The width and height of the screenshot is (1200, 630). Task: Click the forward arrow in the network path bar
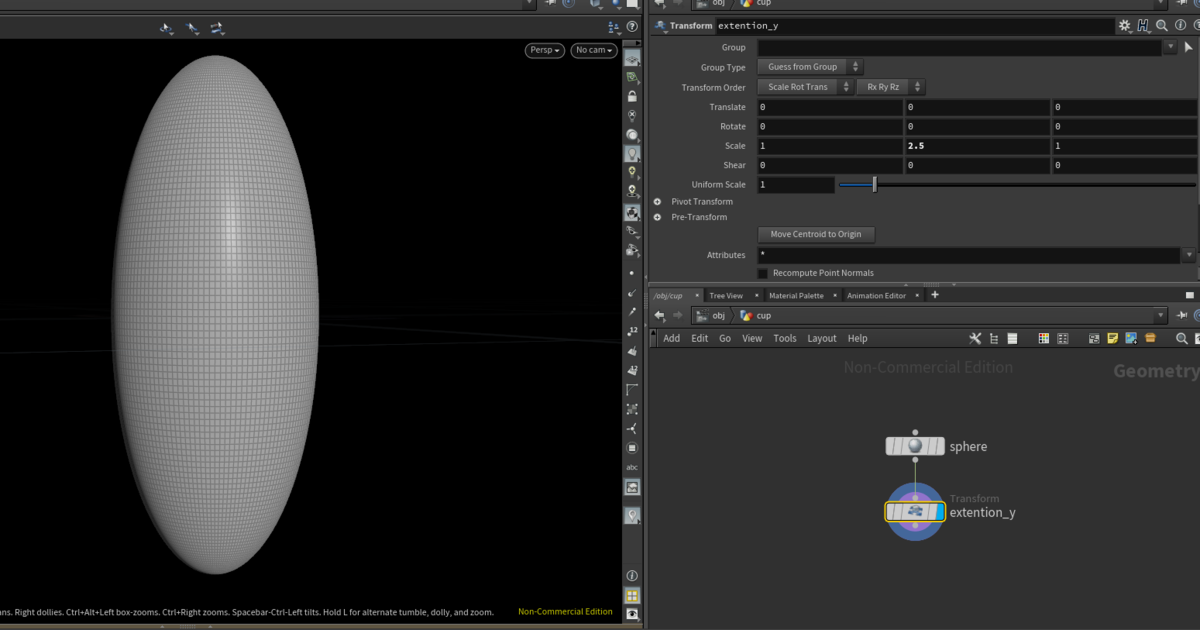point(679,316)
